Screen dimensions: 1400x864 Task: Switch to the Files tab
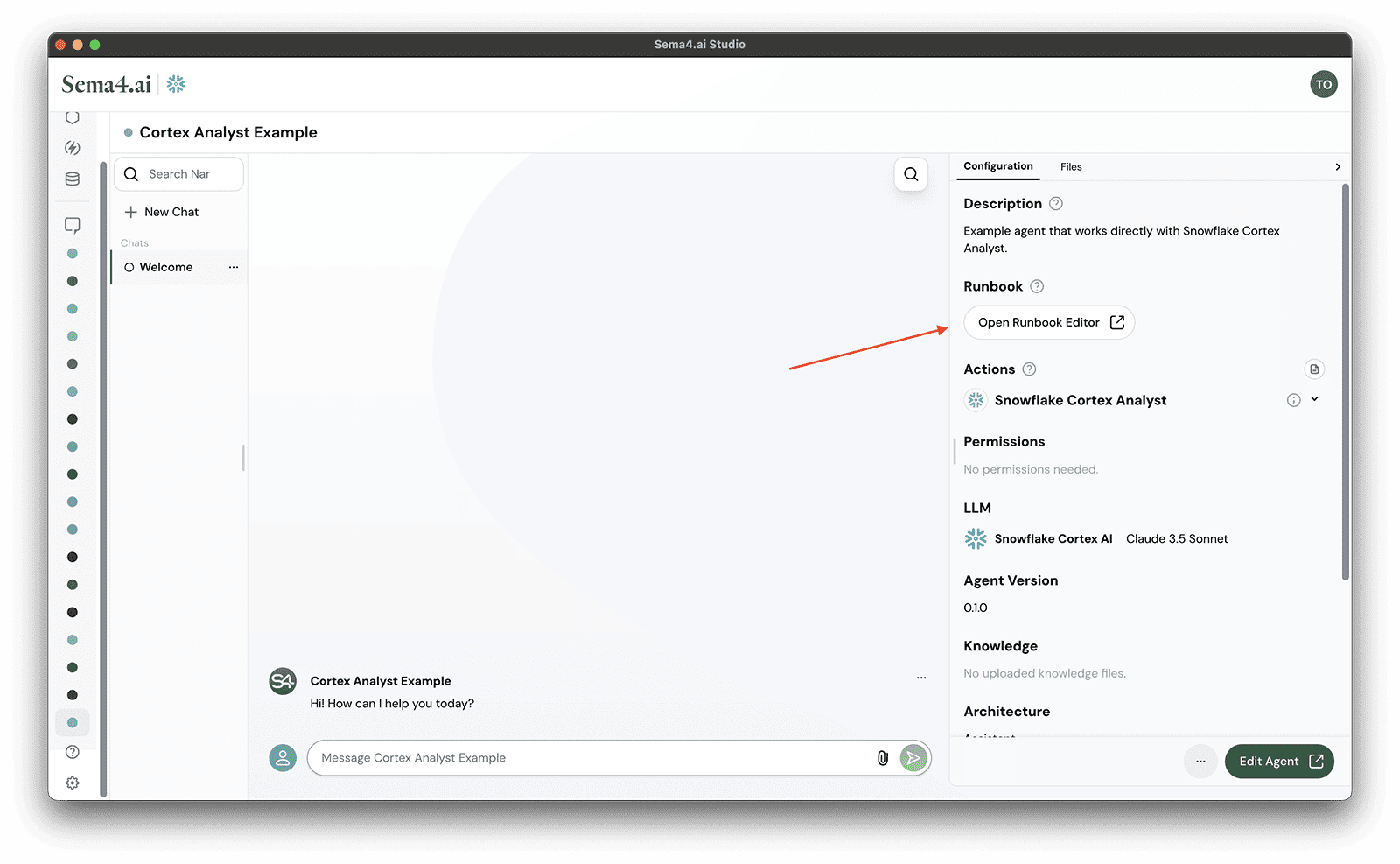click(x=1071, y=166)
